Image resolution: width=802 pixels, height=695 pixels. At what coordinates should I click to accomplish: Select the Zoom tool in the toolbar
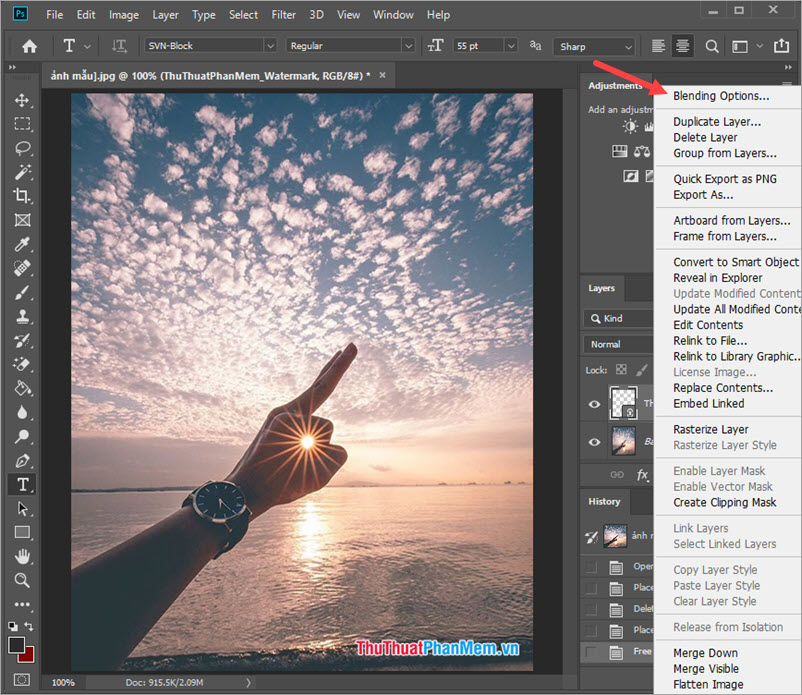tap(22, 579)
